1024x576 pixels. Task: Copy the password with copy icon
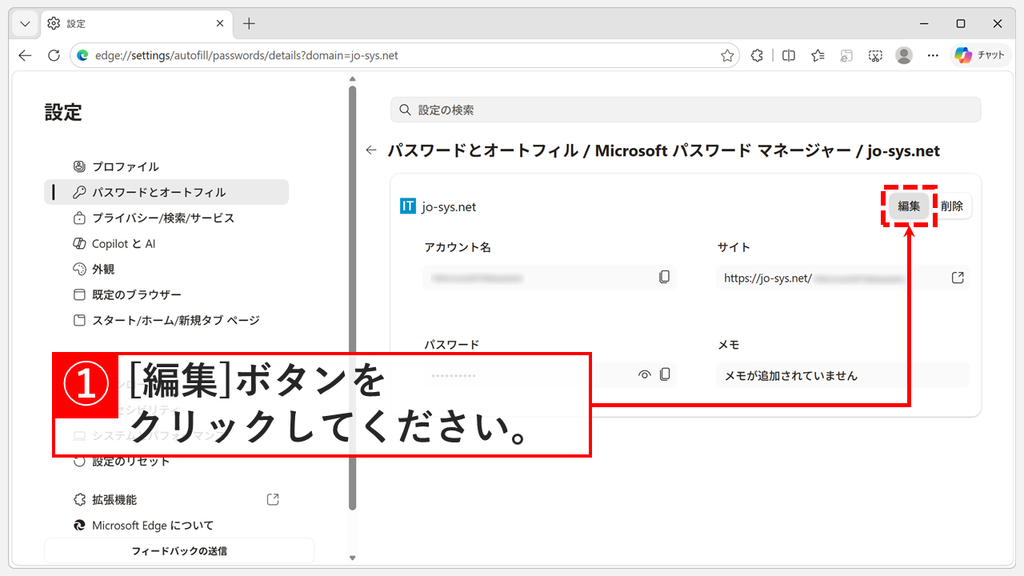(665, 374)
